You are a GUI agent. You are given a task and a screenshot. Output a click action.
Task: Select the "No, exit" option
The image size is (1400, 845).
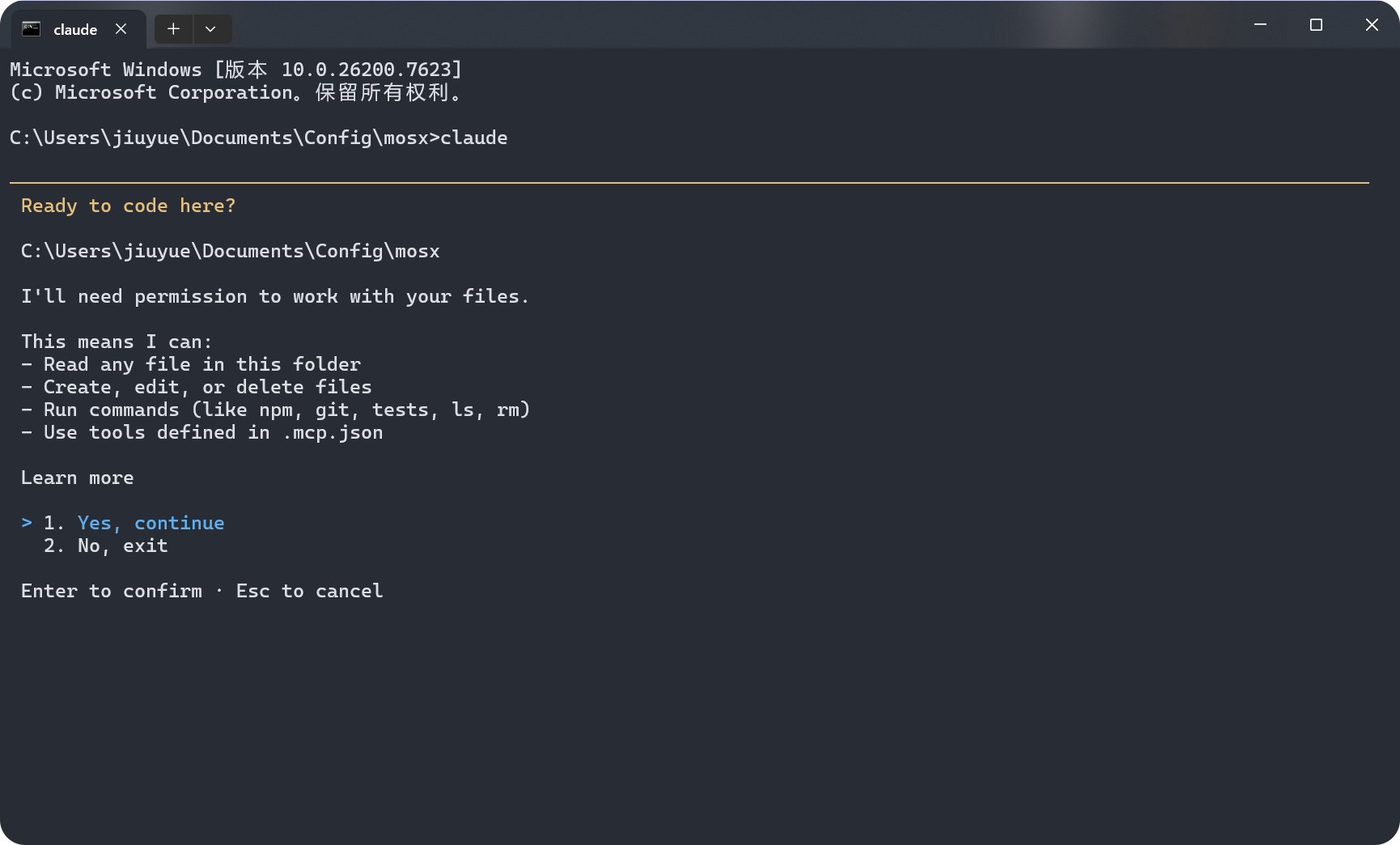[x=122, y=546]
